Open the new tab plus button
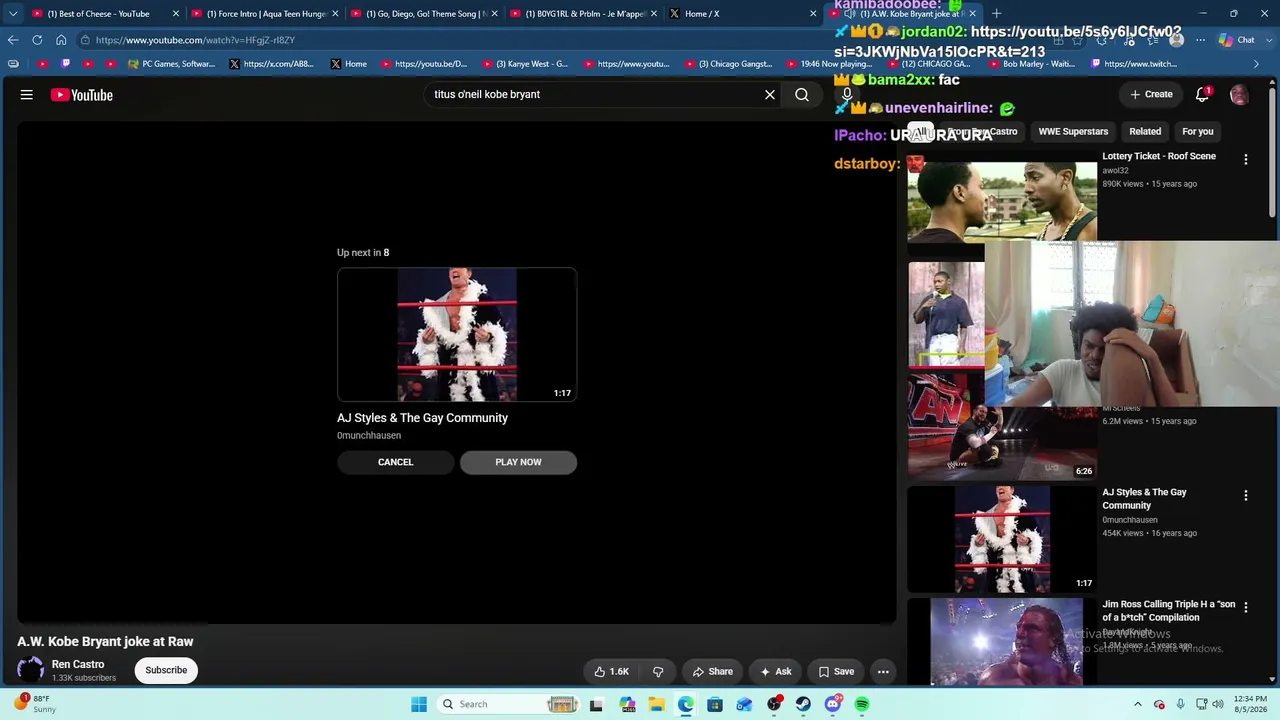Image resolution: width=1280 pixels, height=720 pixels. [x=996, y=14]
